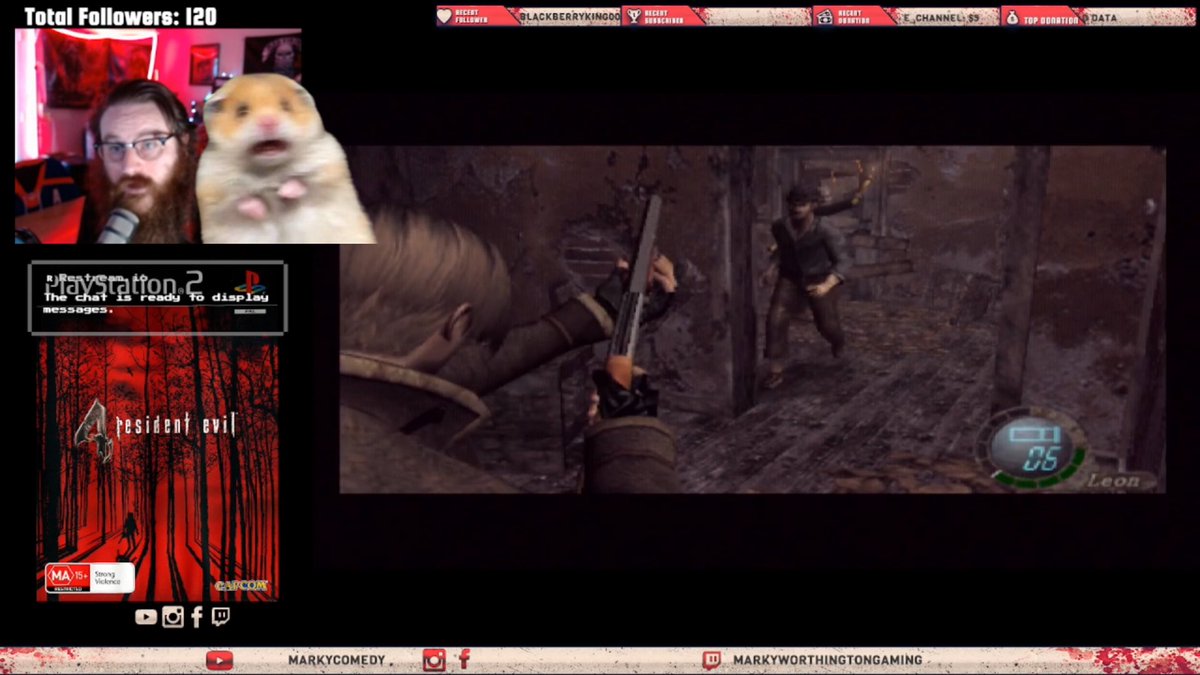Click the PlayStation logo symbol
This screenshot has height=675, width=1200.
pyautogui.click(x=250, y=283)
